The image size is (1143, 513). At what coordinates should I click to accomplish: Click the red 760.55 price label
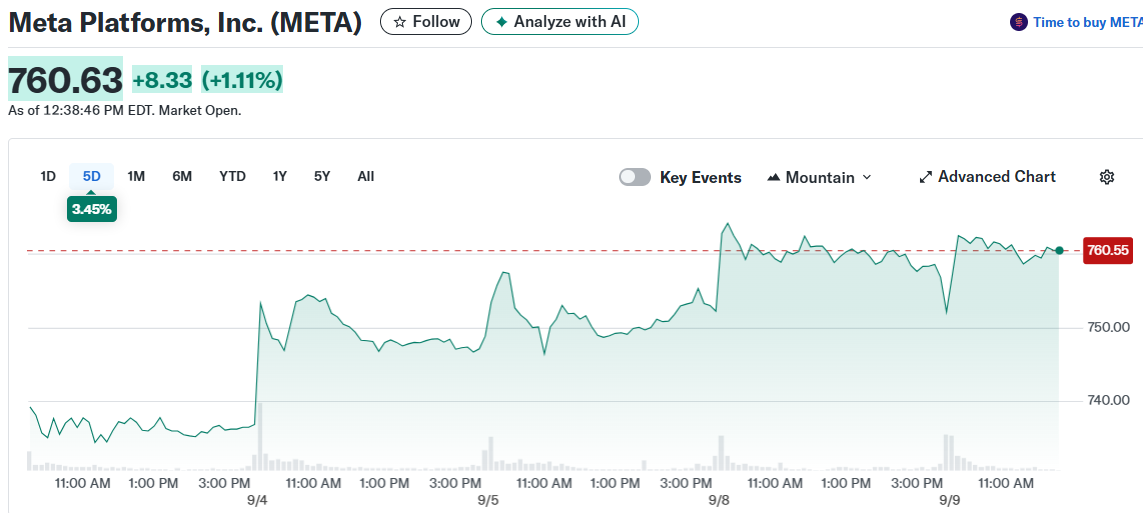pyautogui.click(x=1108, y=251)
